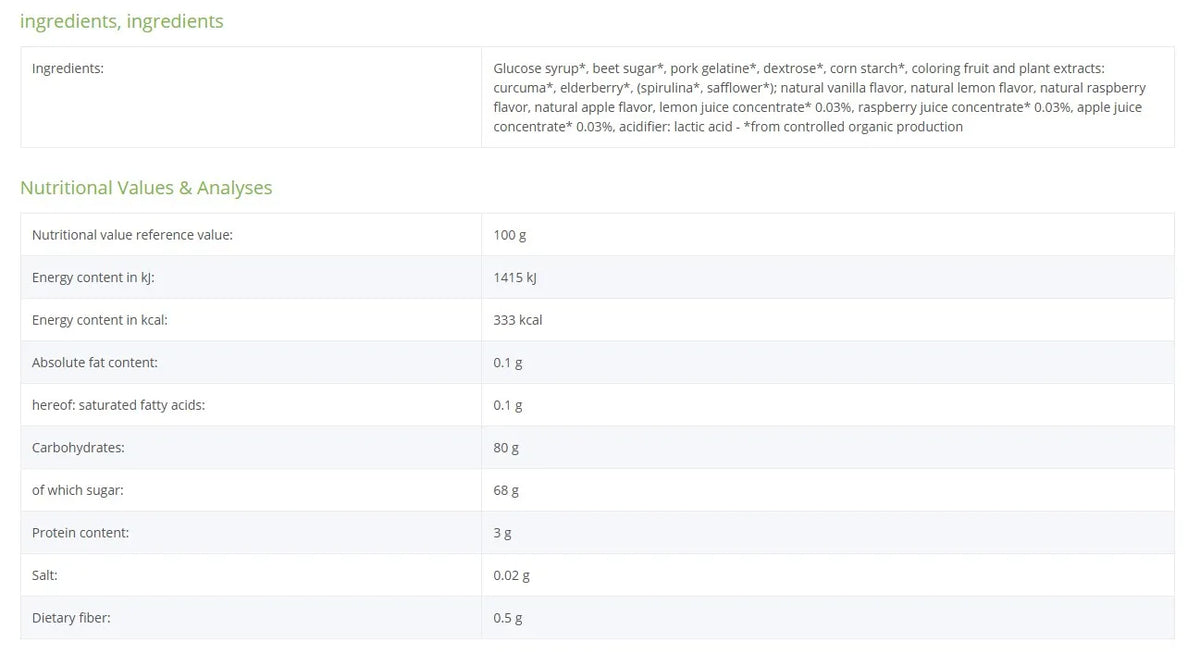The height and width of the screenshot is (666, 1200).
Task: Click the 'Nutritional Values & Analyses' heading
Action: pyautogui.click(x=146, y=188)
